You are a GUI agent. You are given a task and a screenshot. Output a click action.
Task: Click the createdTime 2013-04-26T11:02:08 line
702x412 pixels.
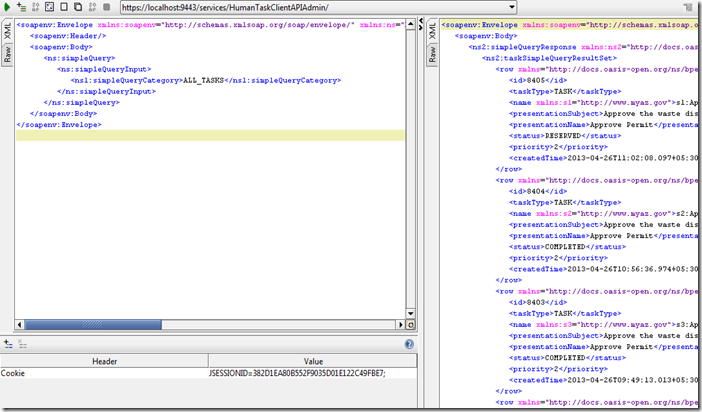[604, 158]
